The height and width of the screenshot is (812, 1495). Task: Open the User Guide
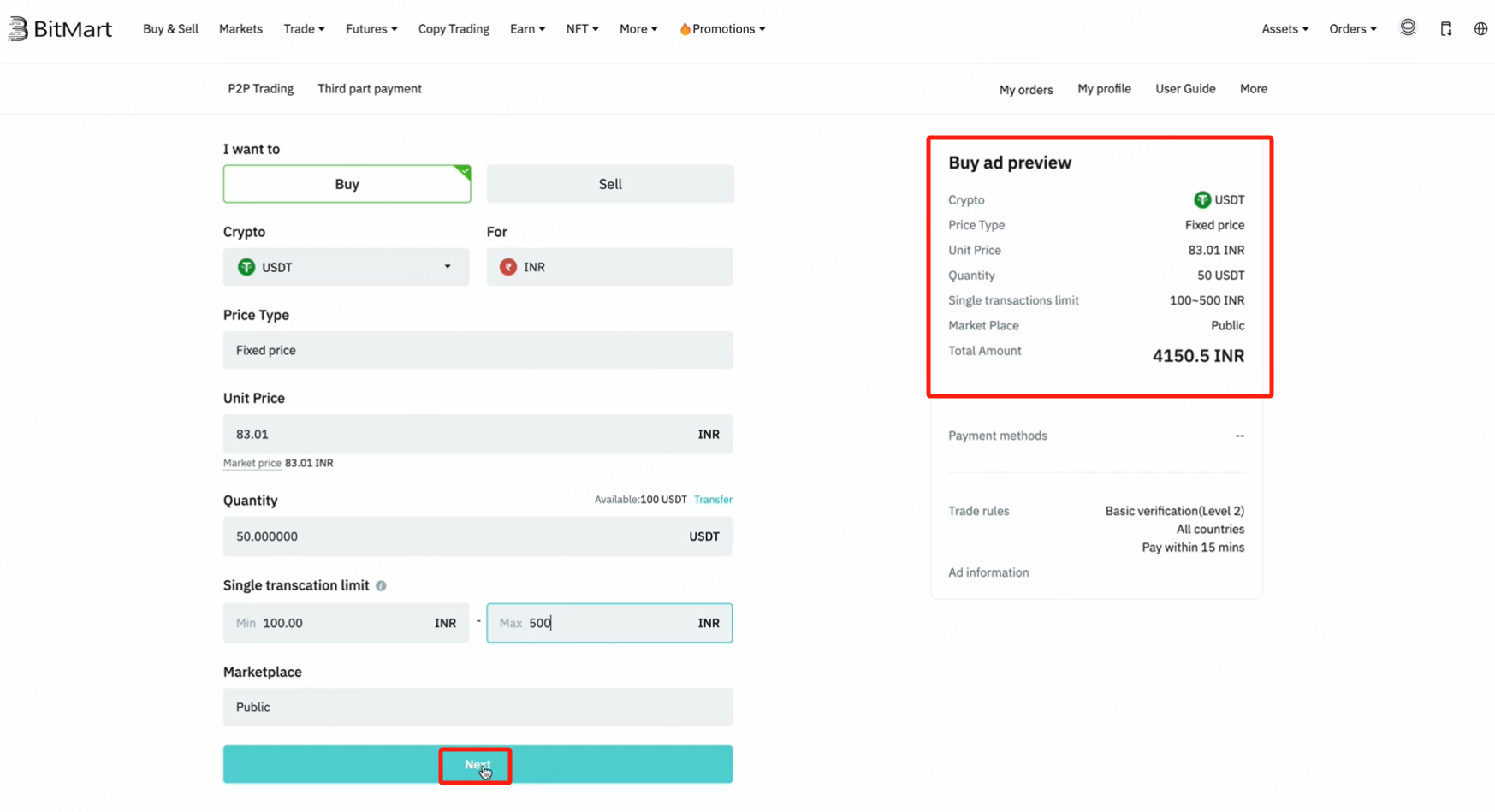[1185, 89]
